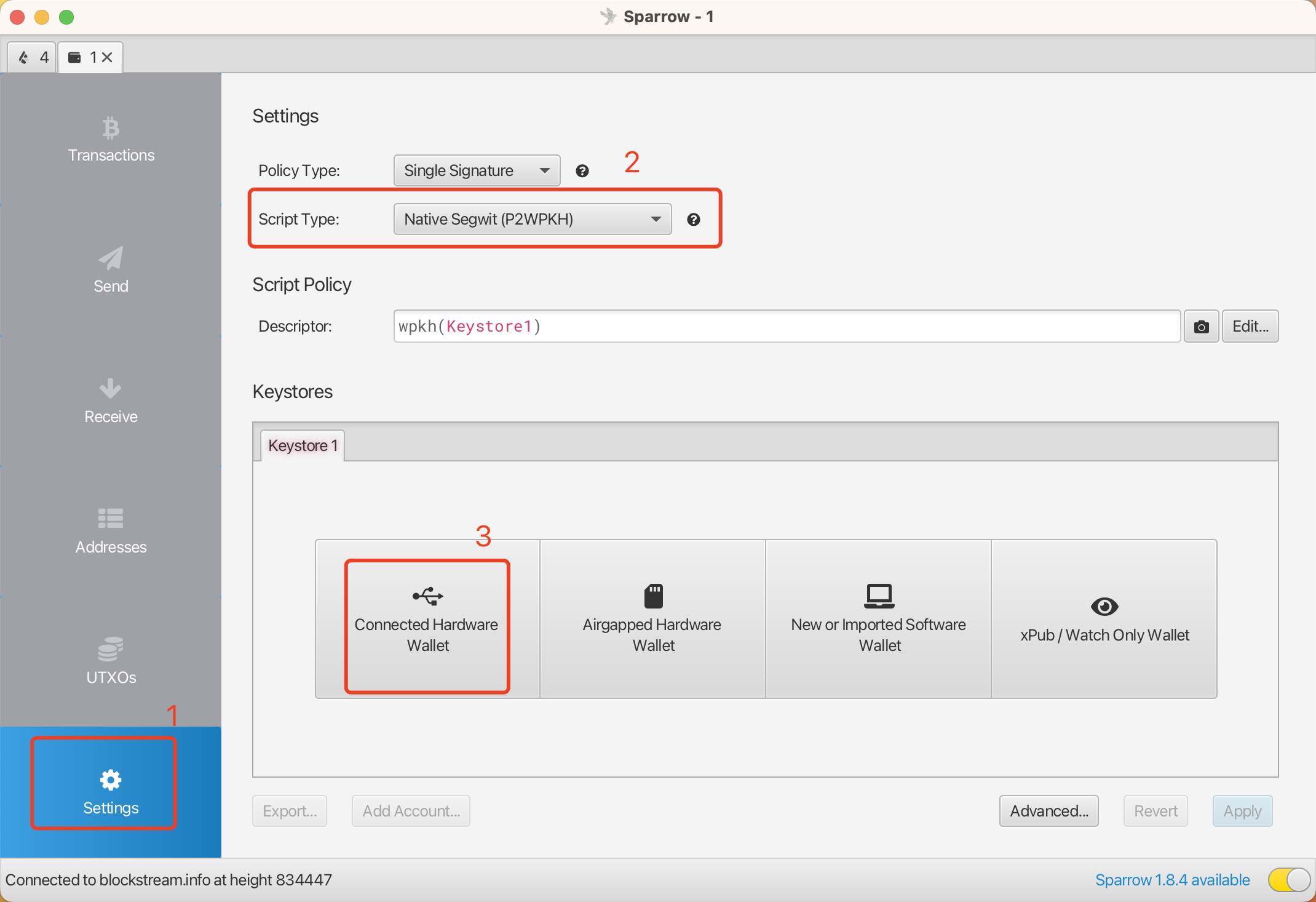The image size is (1316, 902).
Task: Click into the Descriptor text field
Action: pyautogui.click(x=786, y=327)
